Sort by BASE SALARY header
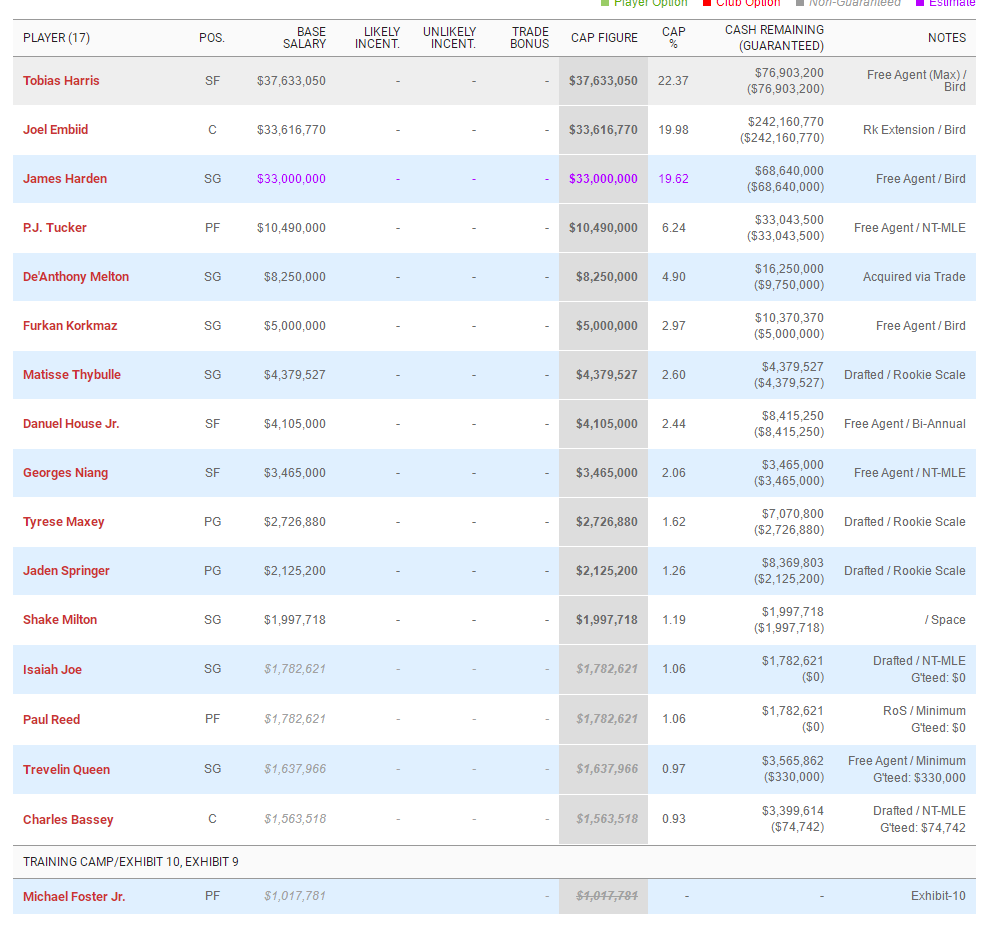Screen dimensions: 981x930 tap(304, 38)
